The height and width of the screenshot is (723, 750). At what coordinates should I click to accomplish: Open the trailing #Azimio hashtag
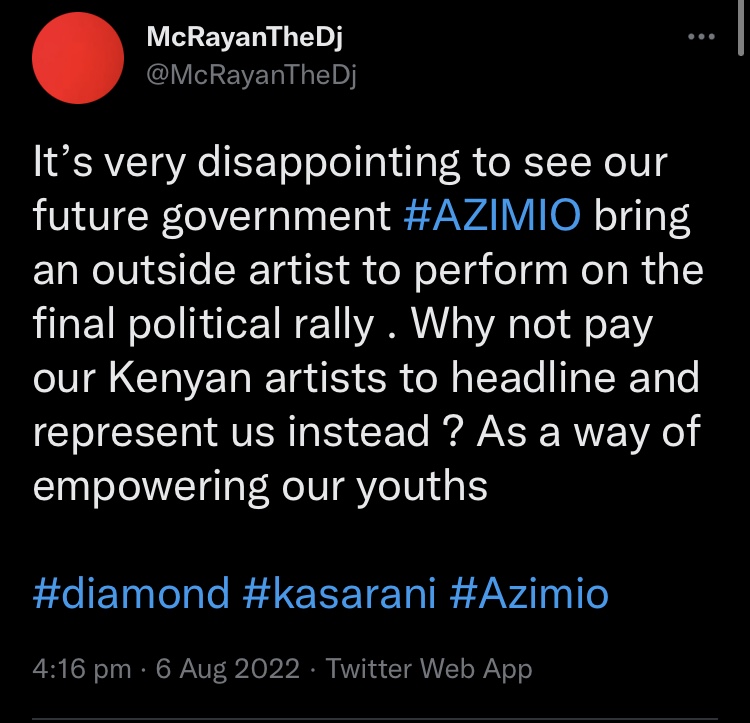tap(529, 593)
